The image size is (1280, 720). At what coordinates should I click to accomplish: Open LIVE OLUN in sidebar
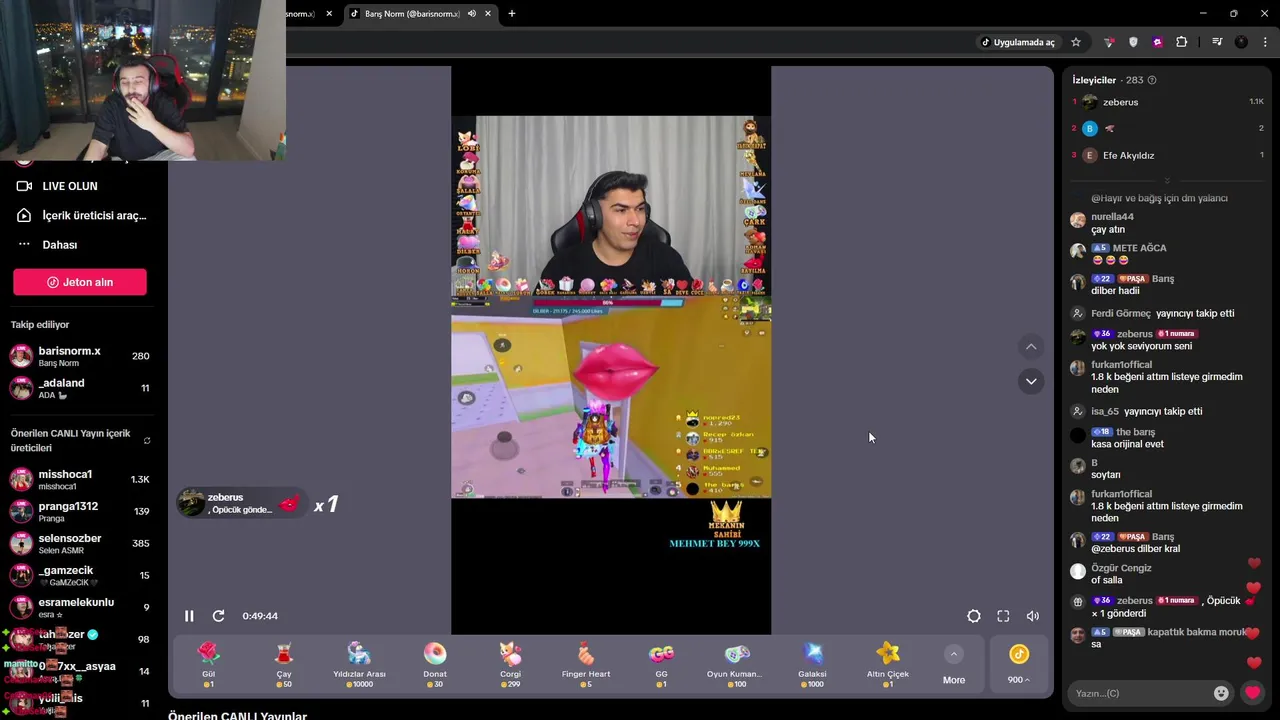click(70, 186)
